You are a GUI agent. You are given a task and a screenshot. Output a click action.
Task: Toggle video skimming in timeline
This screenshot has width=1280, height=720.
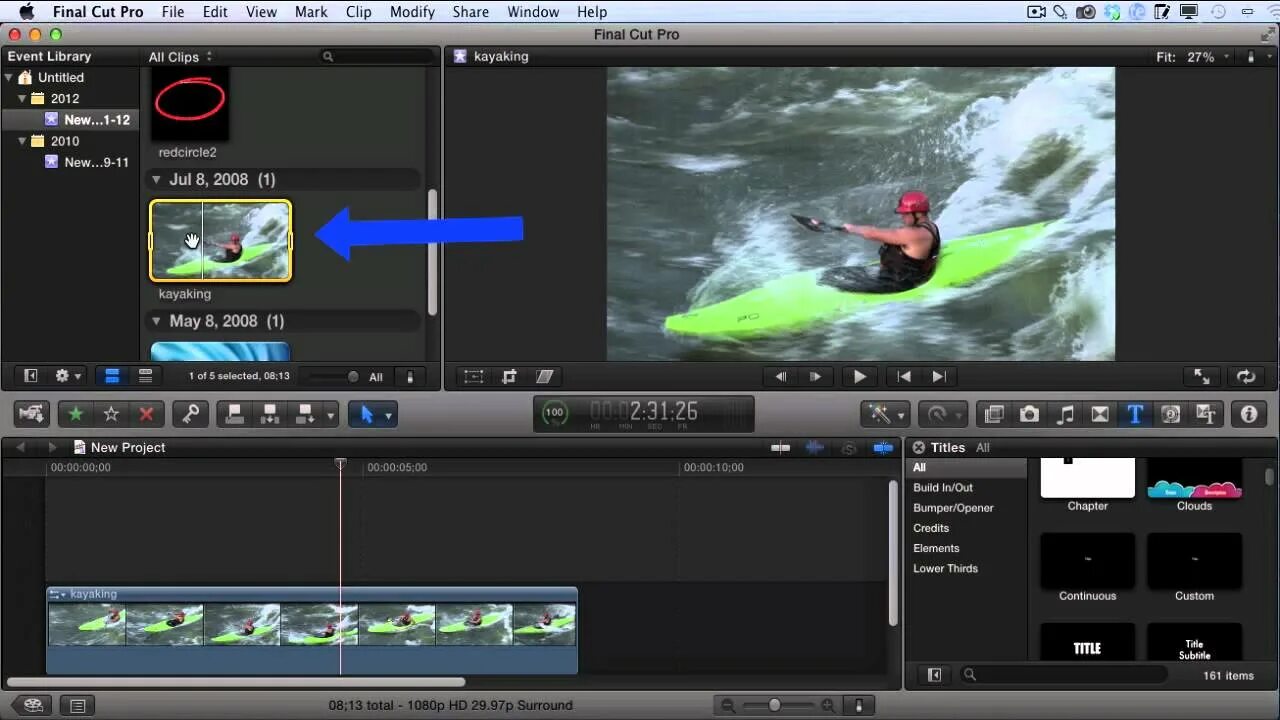pos(781,448)
